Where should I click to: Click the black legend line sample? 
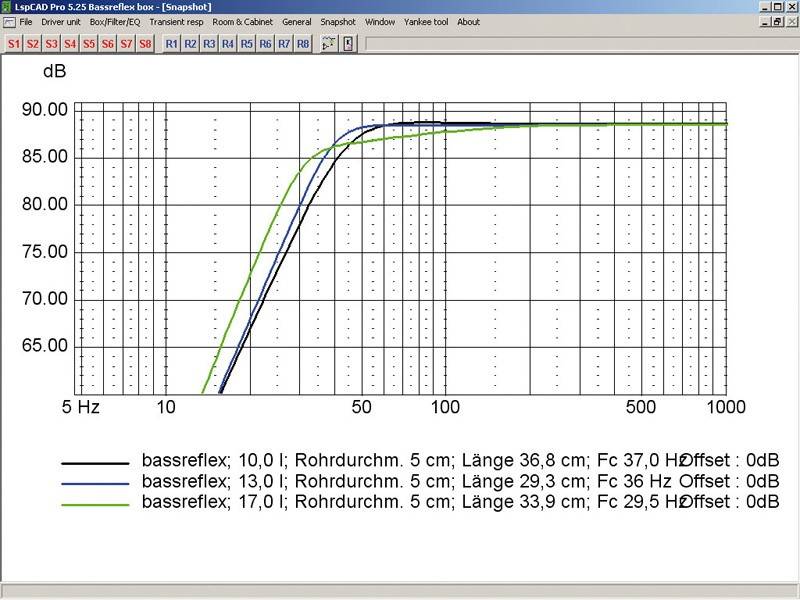click(x=95, y=463)
